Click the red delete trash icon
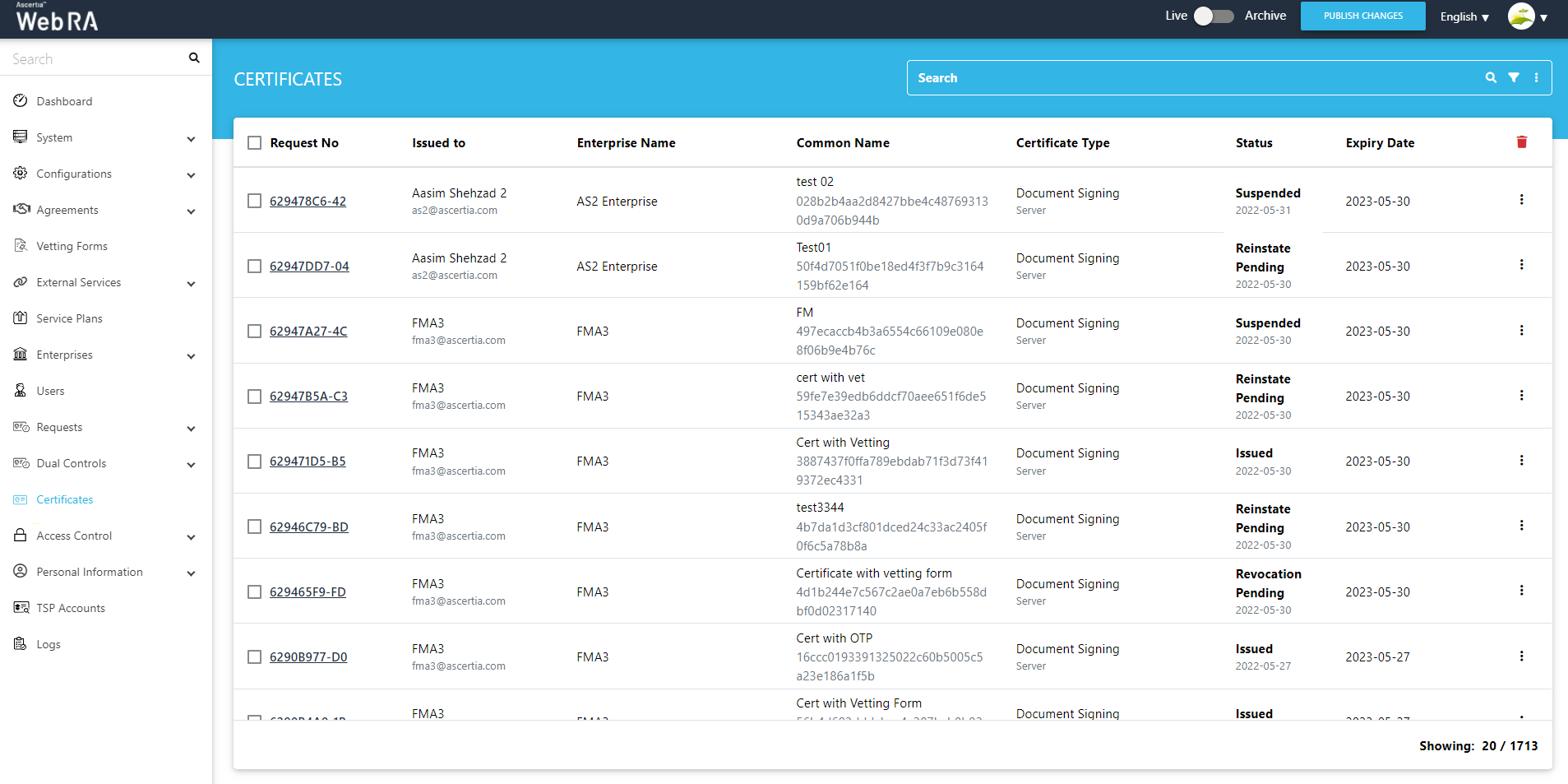Screen dimensions: 1568x784 click(1521, 142)
